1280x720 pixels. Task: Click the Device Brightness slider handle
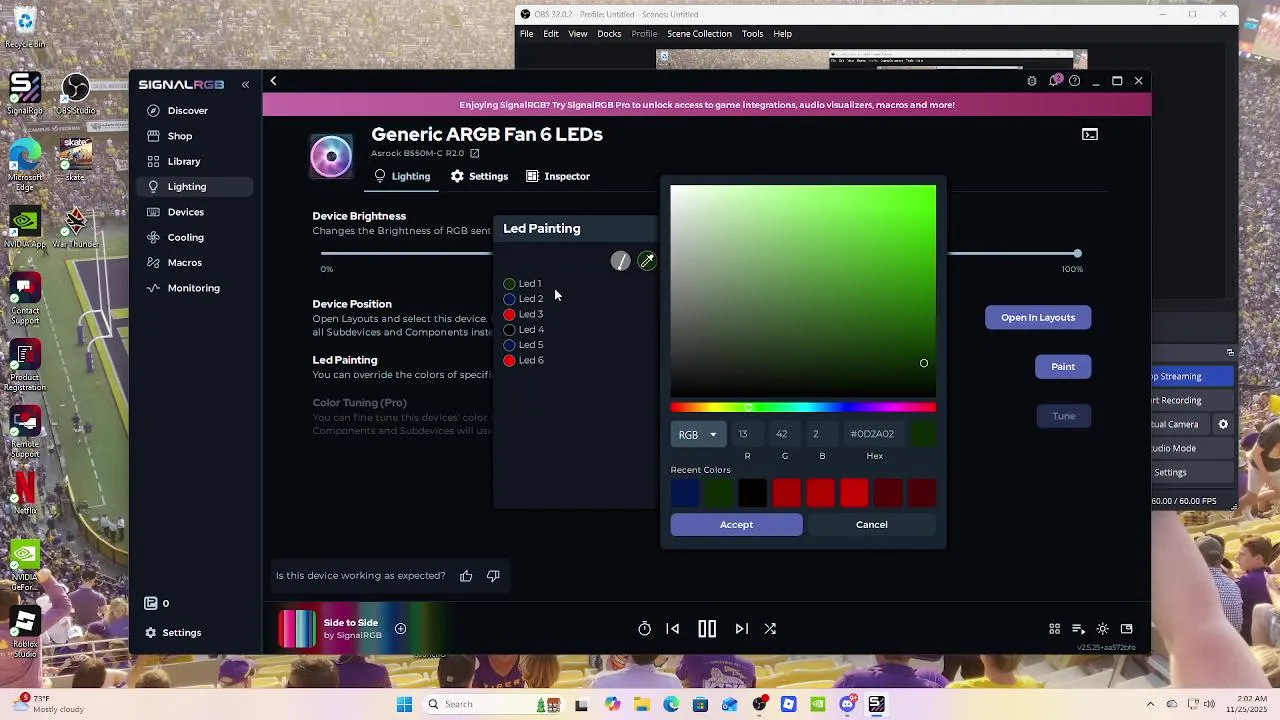click(1077, 254)
